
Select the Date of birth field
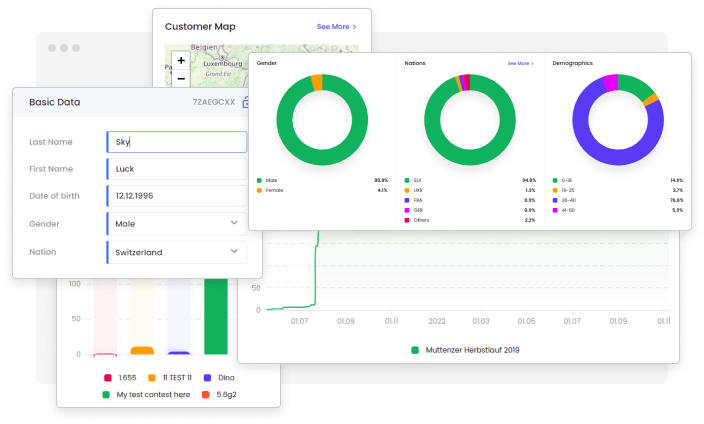[176, 196]
